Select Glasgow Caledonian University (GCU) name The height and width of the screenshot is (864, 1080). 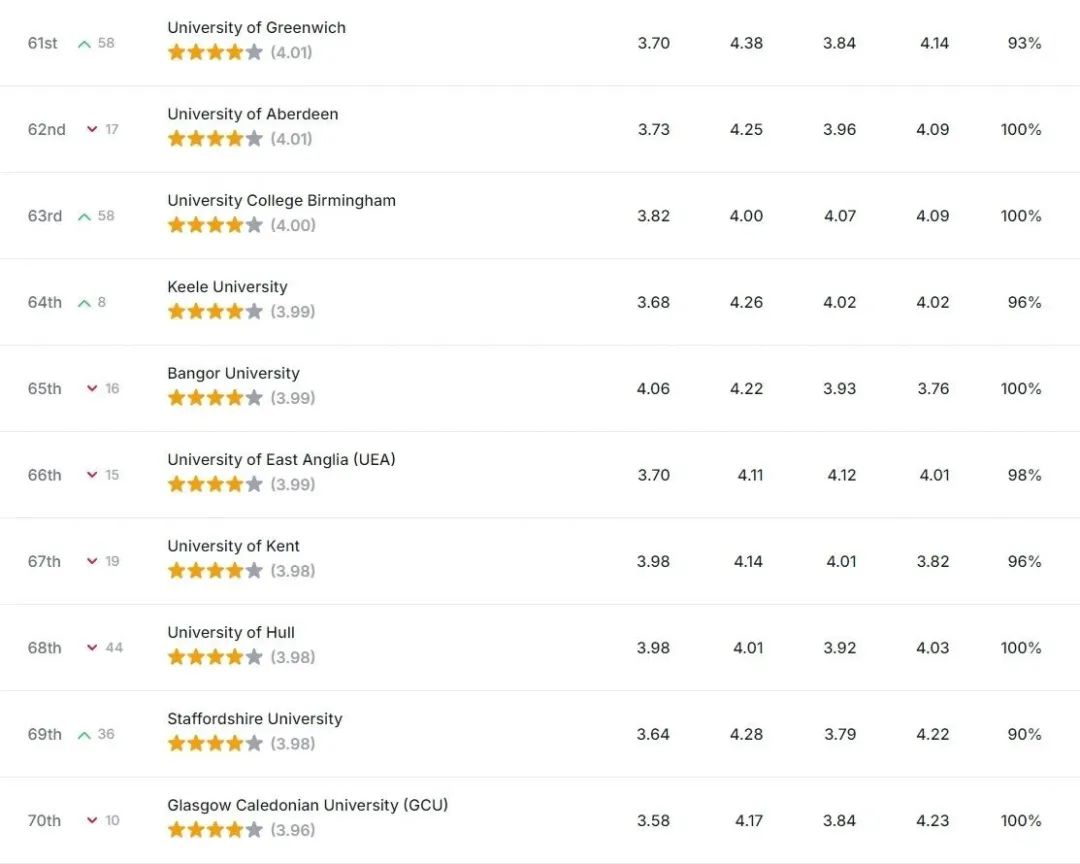pyautogui.click(x=307, y=805)
